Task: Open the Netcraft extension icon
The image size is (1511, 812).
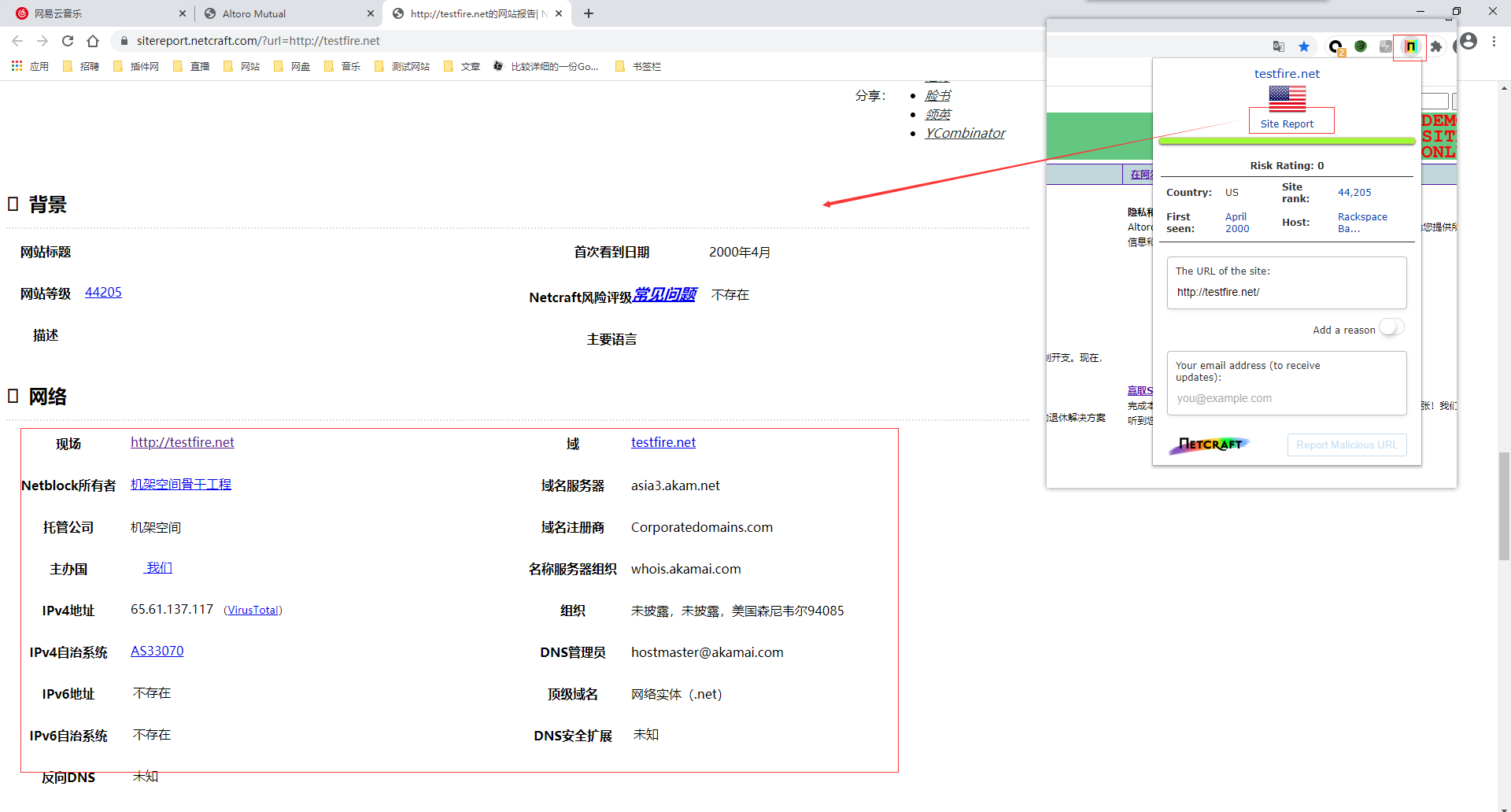Action: click(x=1410, y=46)
